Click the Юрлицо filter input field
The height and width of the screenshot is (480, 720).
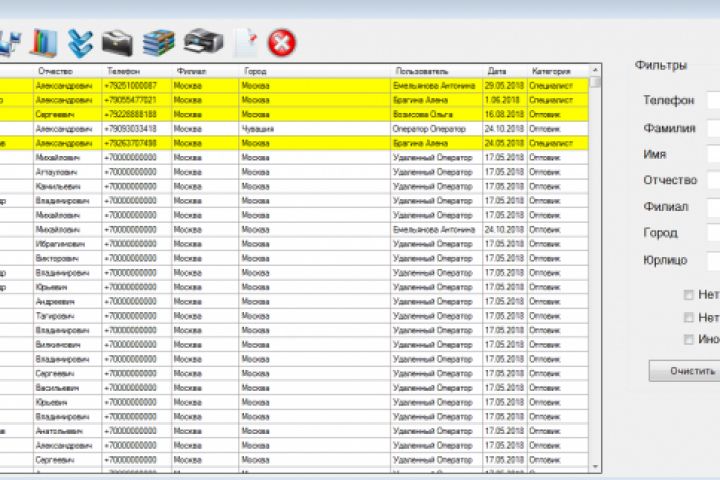coord(713,260)
